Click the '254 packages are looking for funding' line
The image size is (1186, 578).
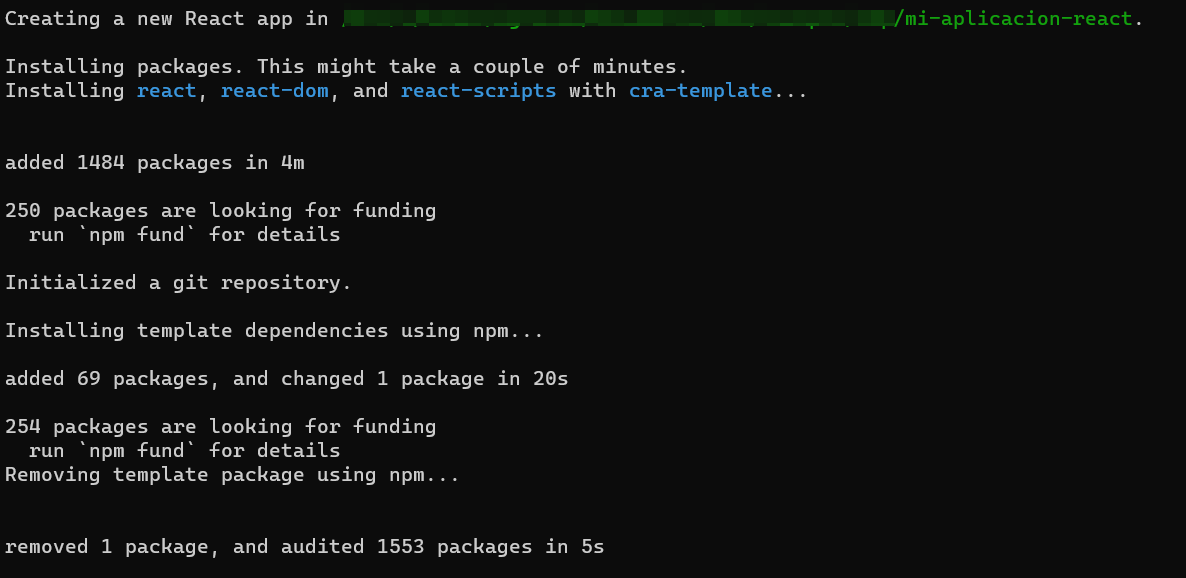(x=221, y=427)
